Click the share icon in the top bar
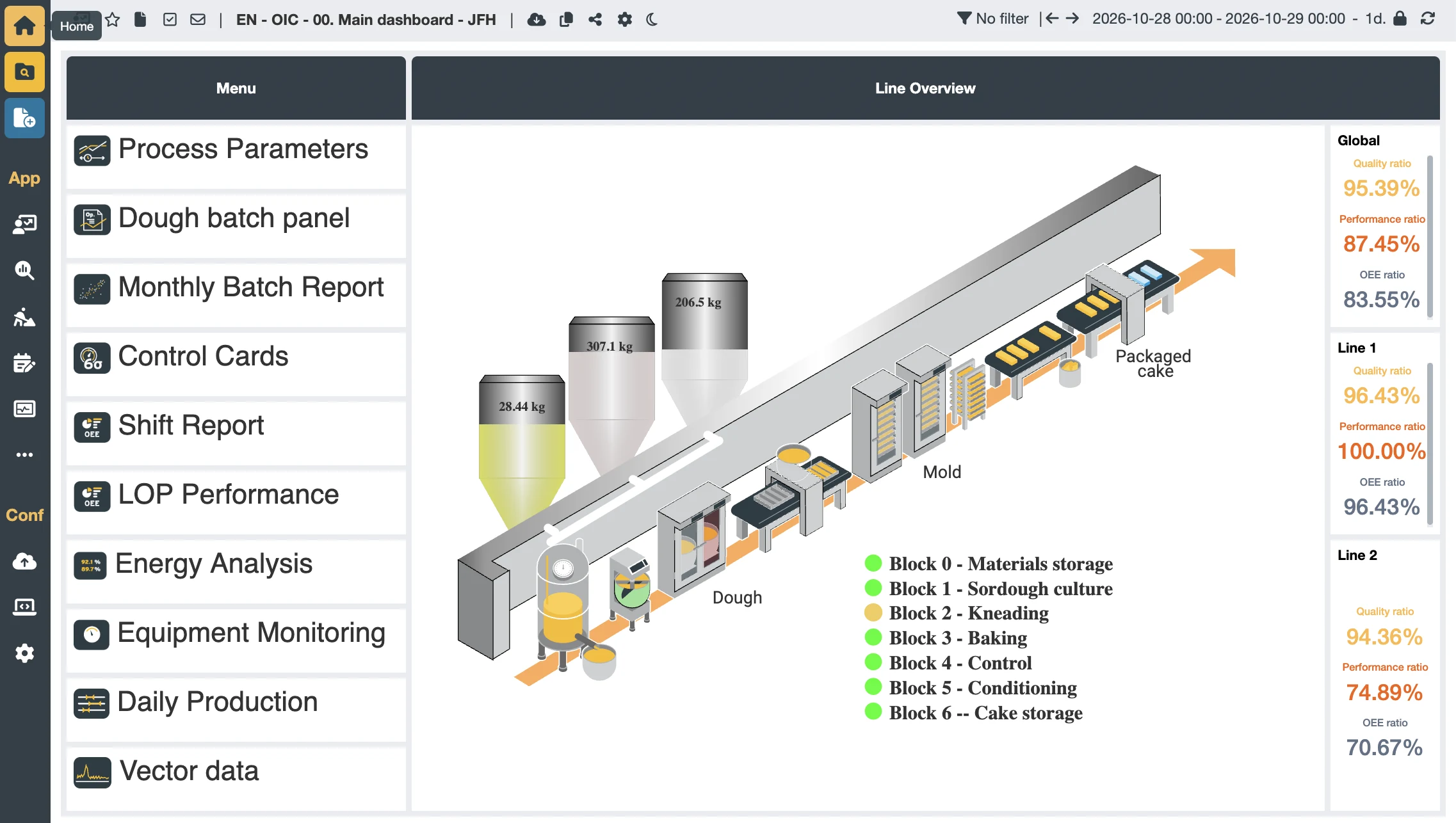 coord(595,19)
